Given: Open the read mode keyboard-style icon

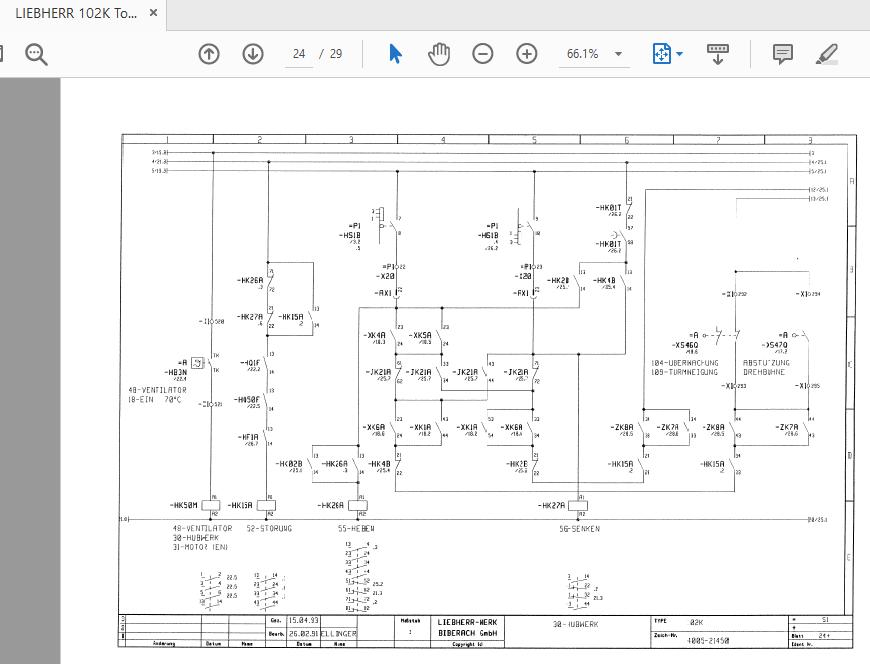Looking at the screenshot, I should (717, 54).
